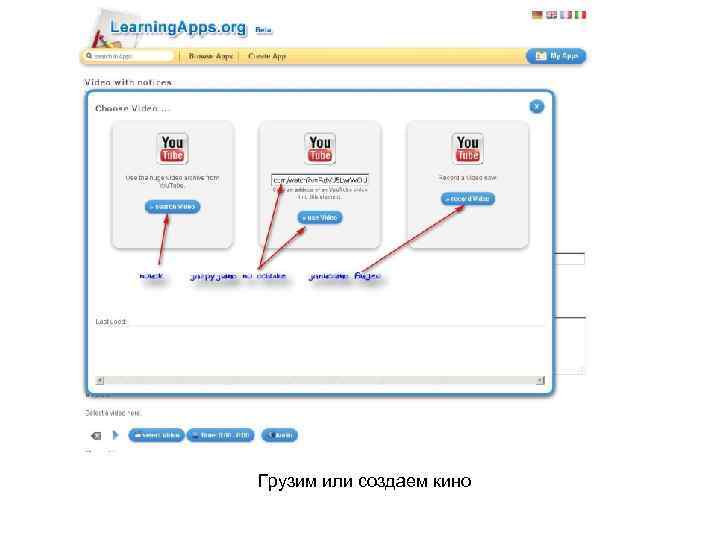Screen dimensions: 720x540
Task: Open the Browse Apps menu item
Action: coord(211,56)
